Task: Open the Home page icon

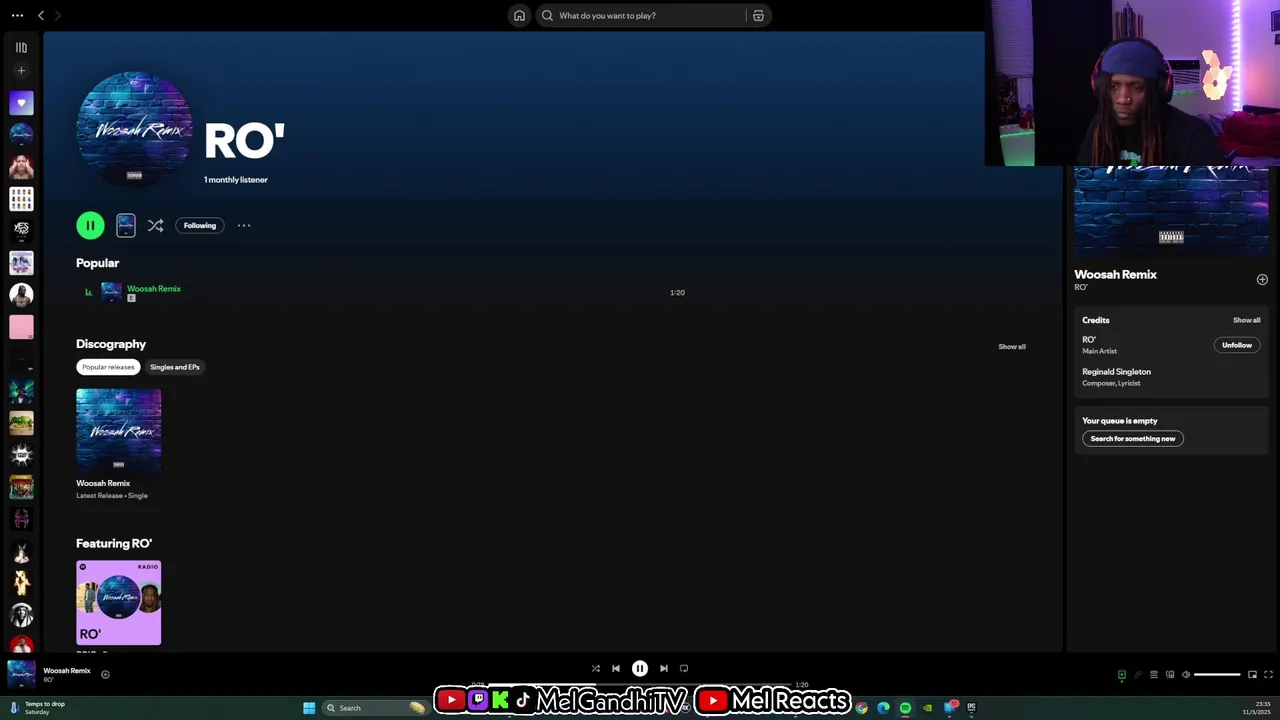Action: [x=519, y=15]
